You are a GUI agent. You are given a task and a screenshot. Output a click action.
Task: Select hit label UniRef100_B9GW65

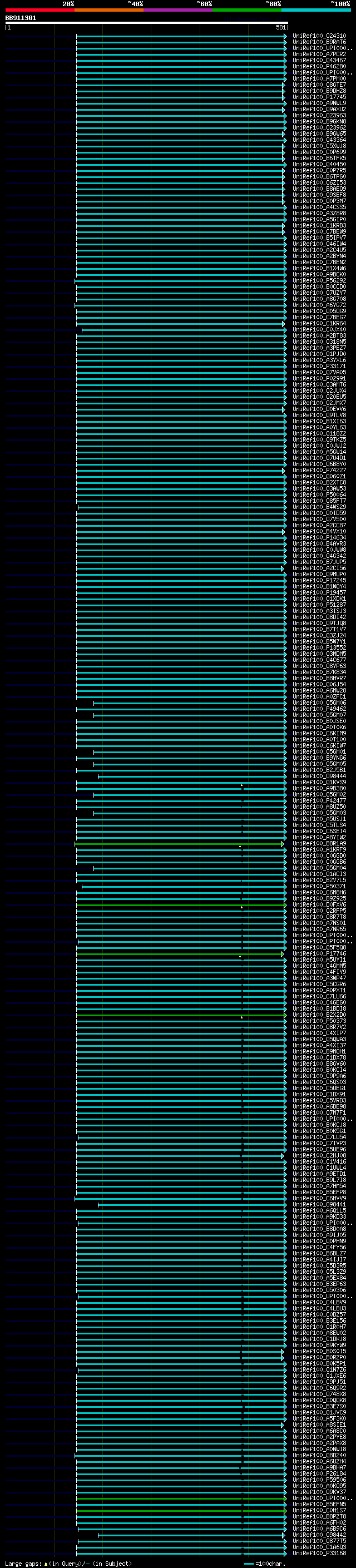pos(319,134)
